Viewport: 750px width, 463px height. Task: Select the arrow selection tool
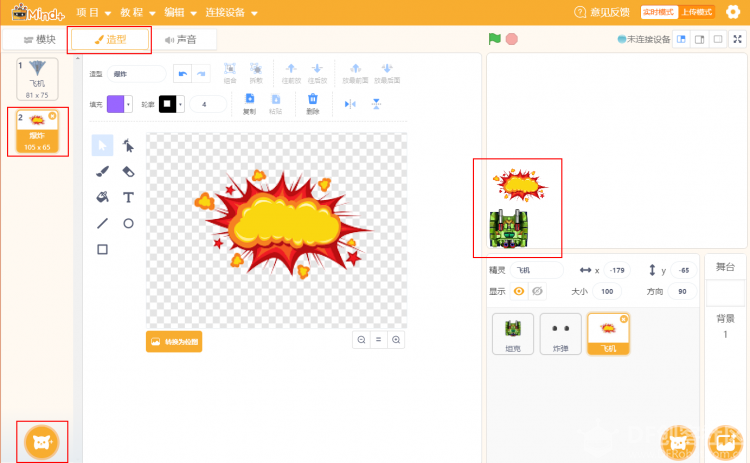coord(102,145)
